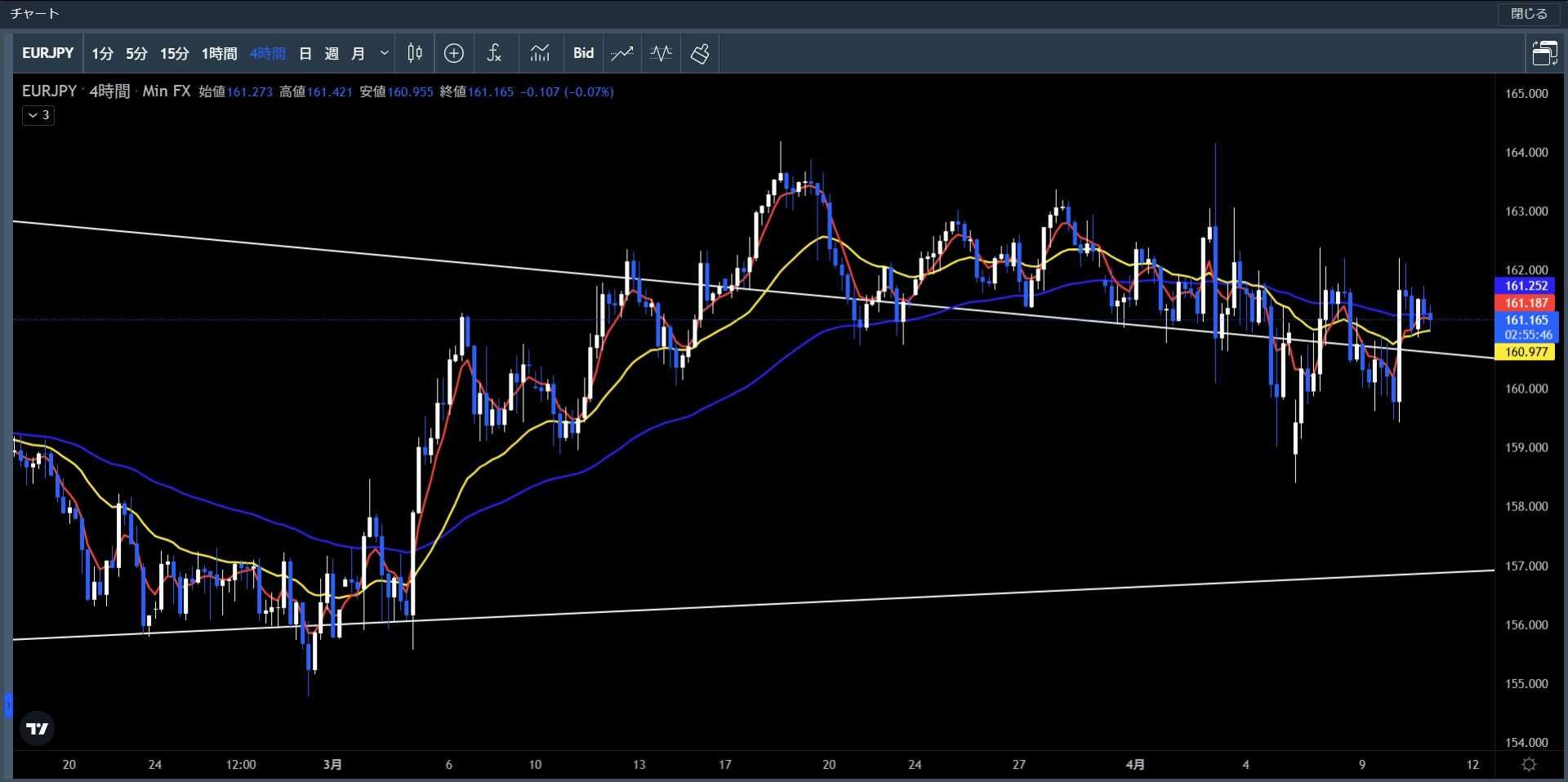The image size is (1568, 782).
Task: Open the candlestick chart type selector
Action: coord(415,53)
